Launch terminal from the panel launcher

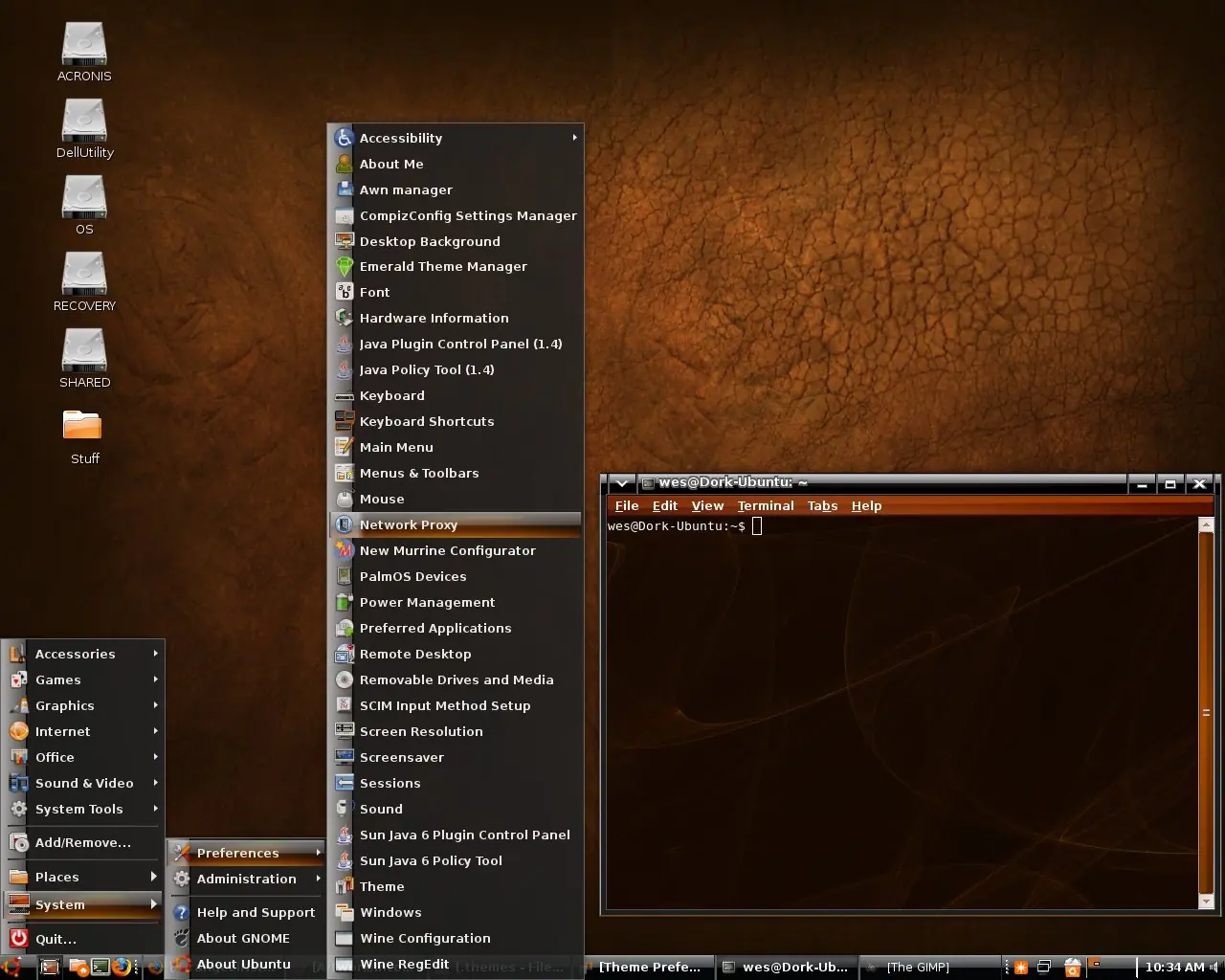[100, 967]
